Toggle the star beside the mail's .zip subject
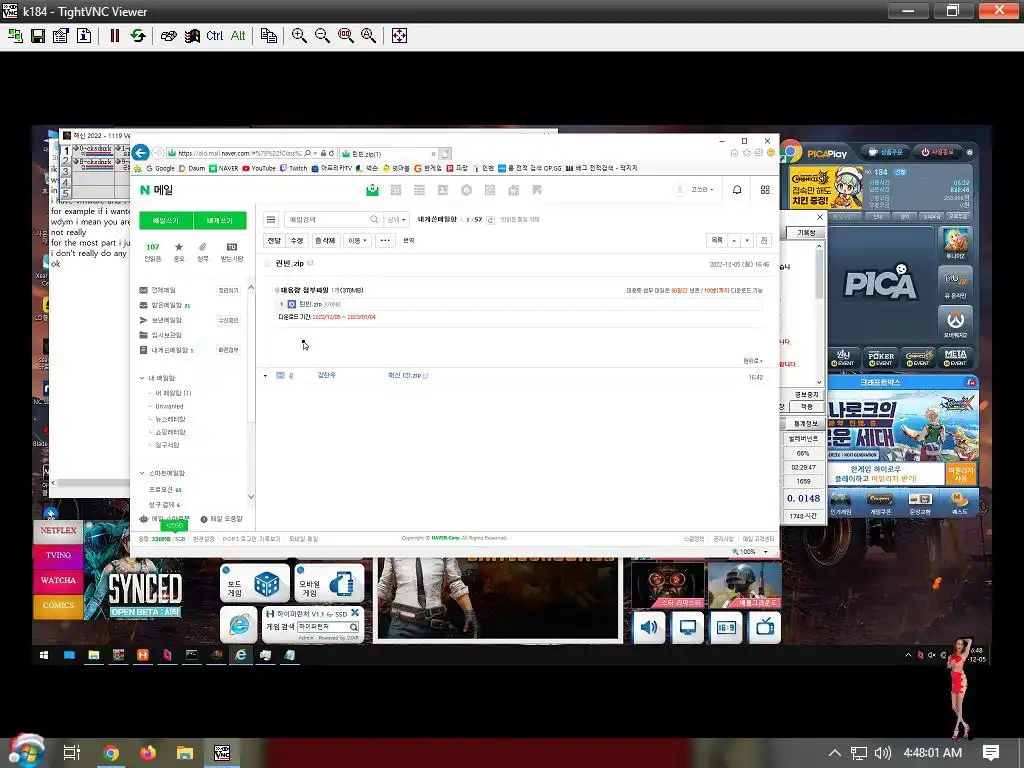Viewport: 1024px width, 768px height. [x=266, y=263]
